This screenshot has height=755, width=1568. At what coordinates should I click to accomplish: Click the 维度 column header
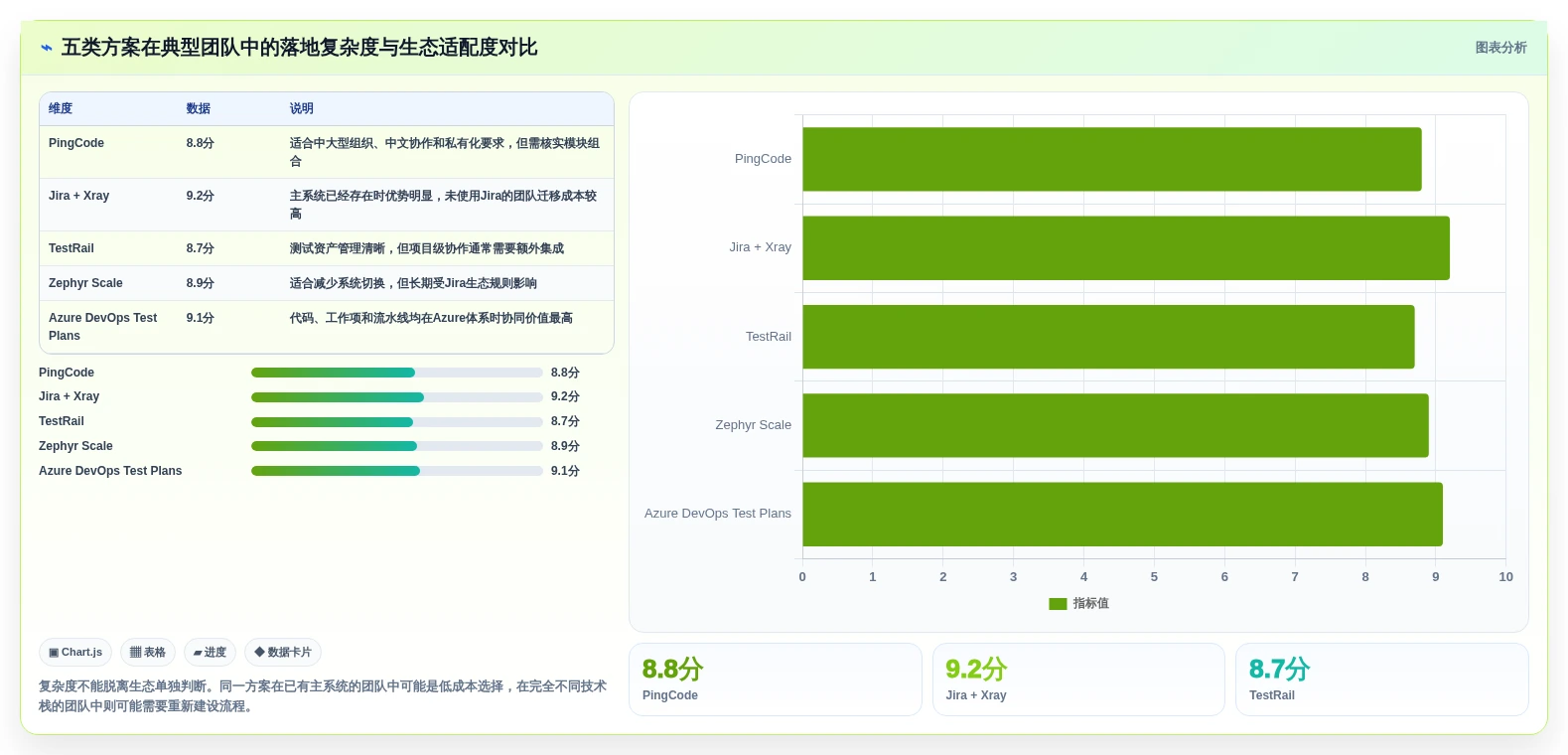point(61,108)
